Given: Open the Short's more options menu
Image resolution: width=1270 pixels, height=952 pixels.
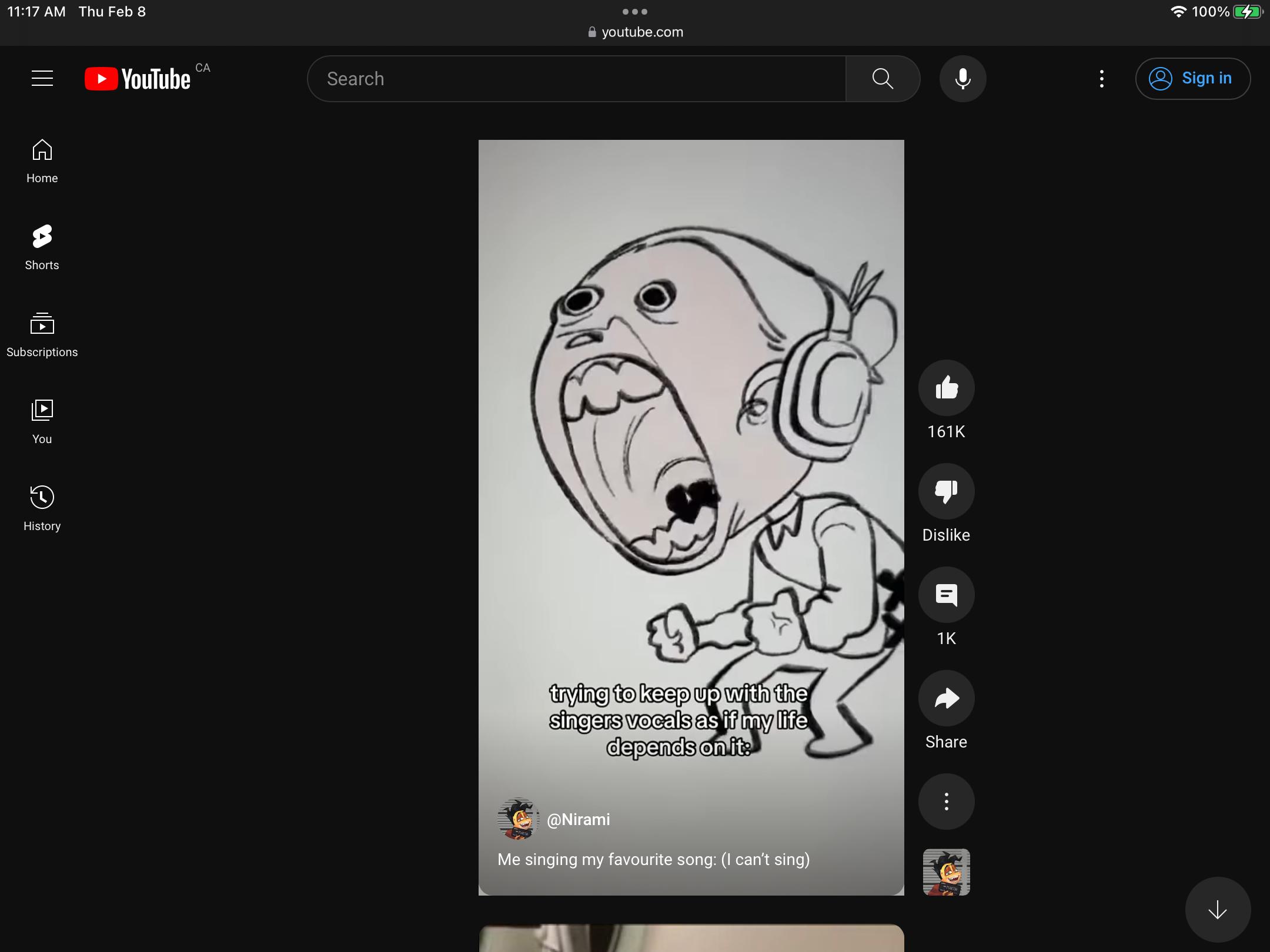Looking at the screenshot, I should [x=946, y=802].
